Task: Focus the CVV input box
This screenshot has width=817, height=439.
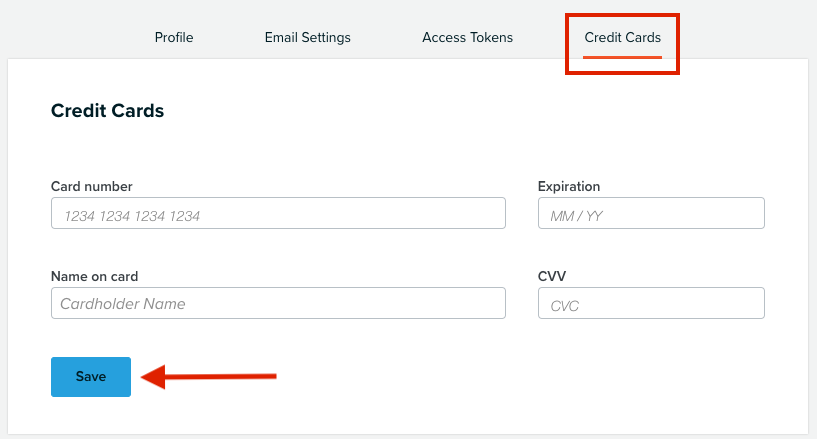Action: [651, 303]
